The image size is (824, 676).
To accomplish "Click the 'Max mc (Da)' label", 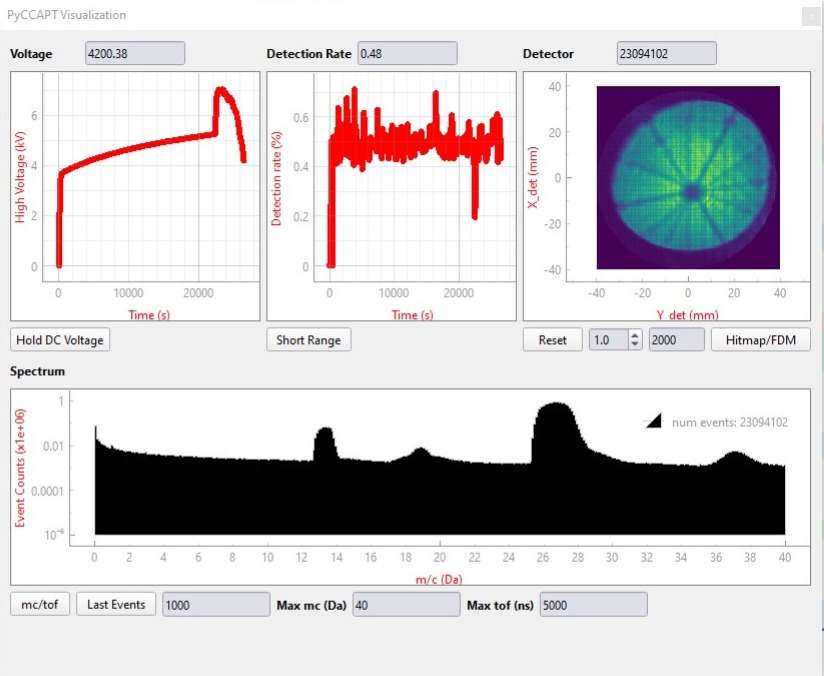I will (x=312, y=606).
